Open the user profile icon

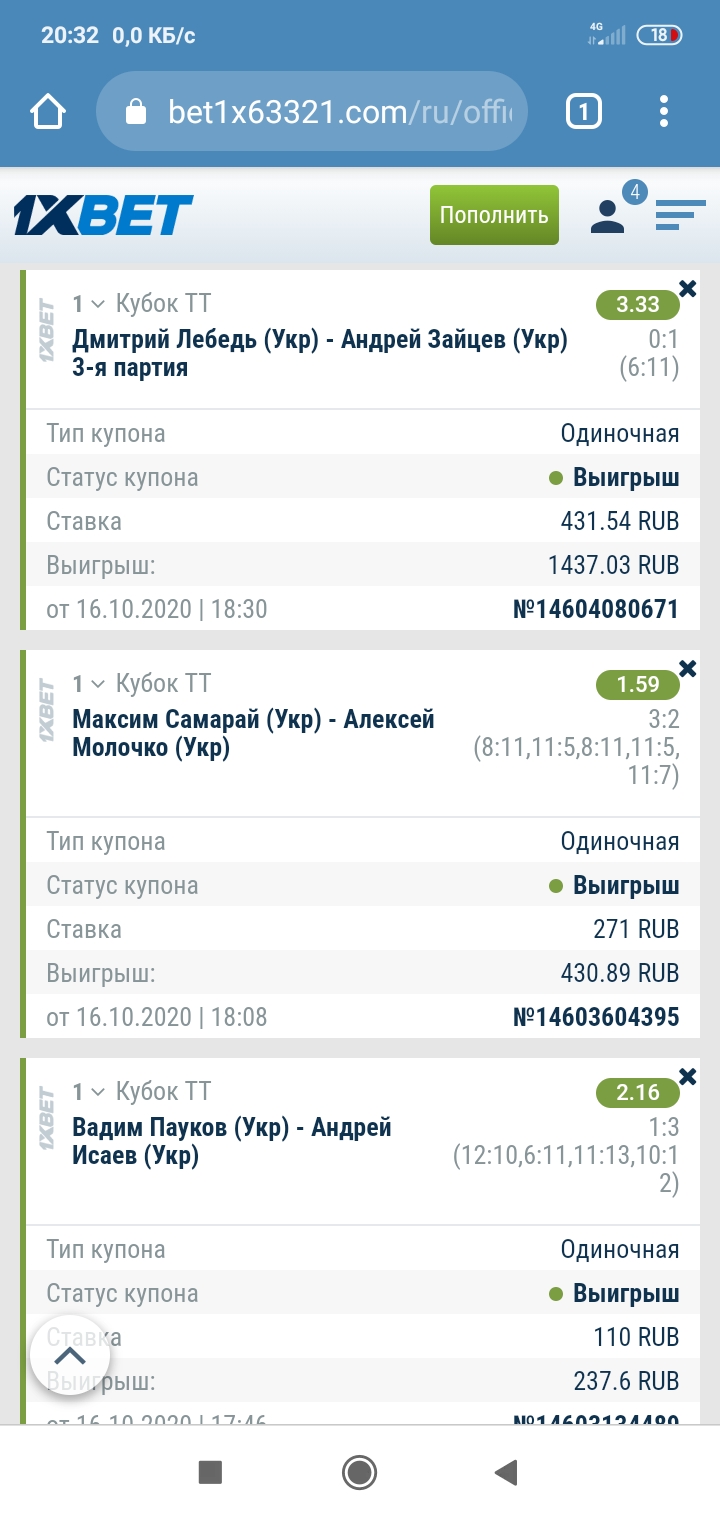[607, 215]
